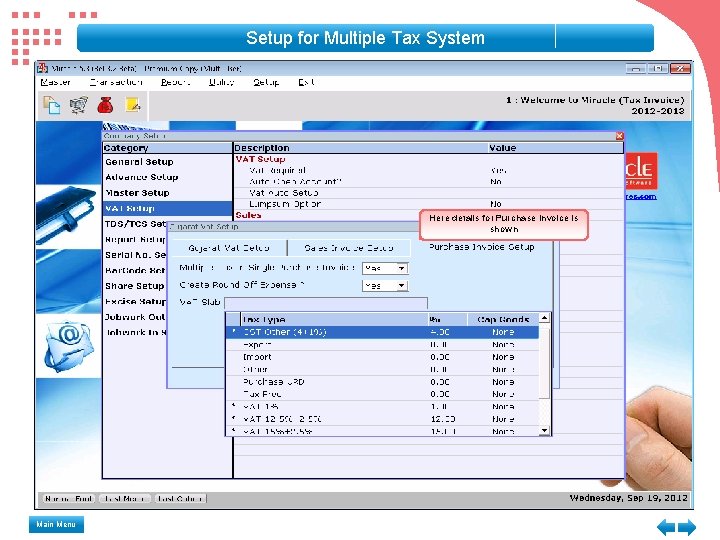Select Tax Free tax type row
Viewport: 720px width, 540px height.
pyautogui.click(x=382, y=394)
